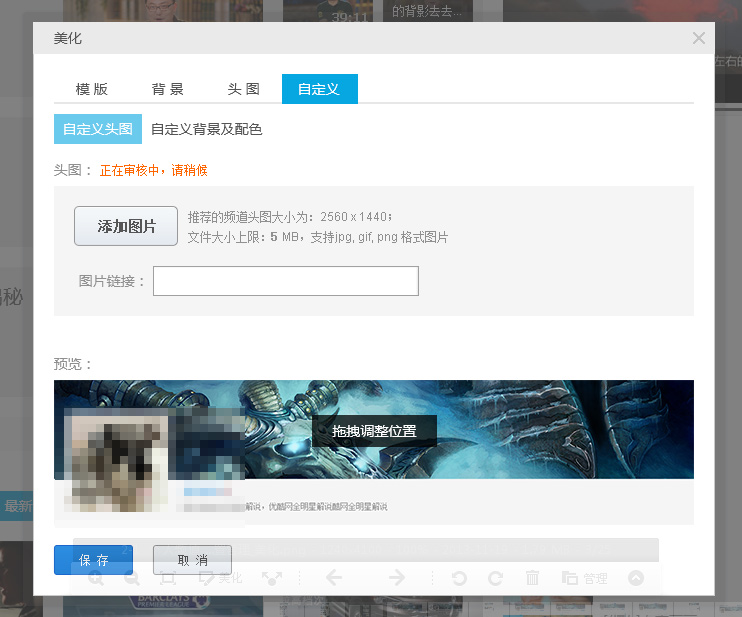The image size is (742, 617).
Task: Click the 拖拽调整位置 overlay label
Action: click(374, 431)
